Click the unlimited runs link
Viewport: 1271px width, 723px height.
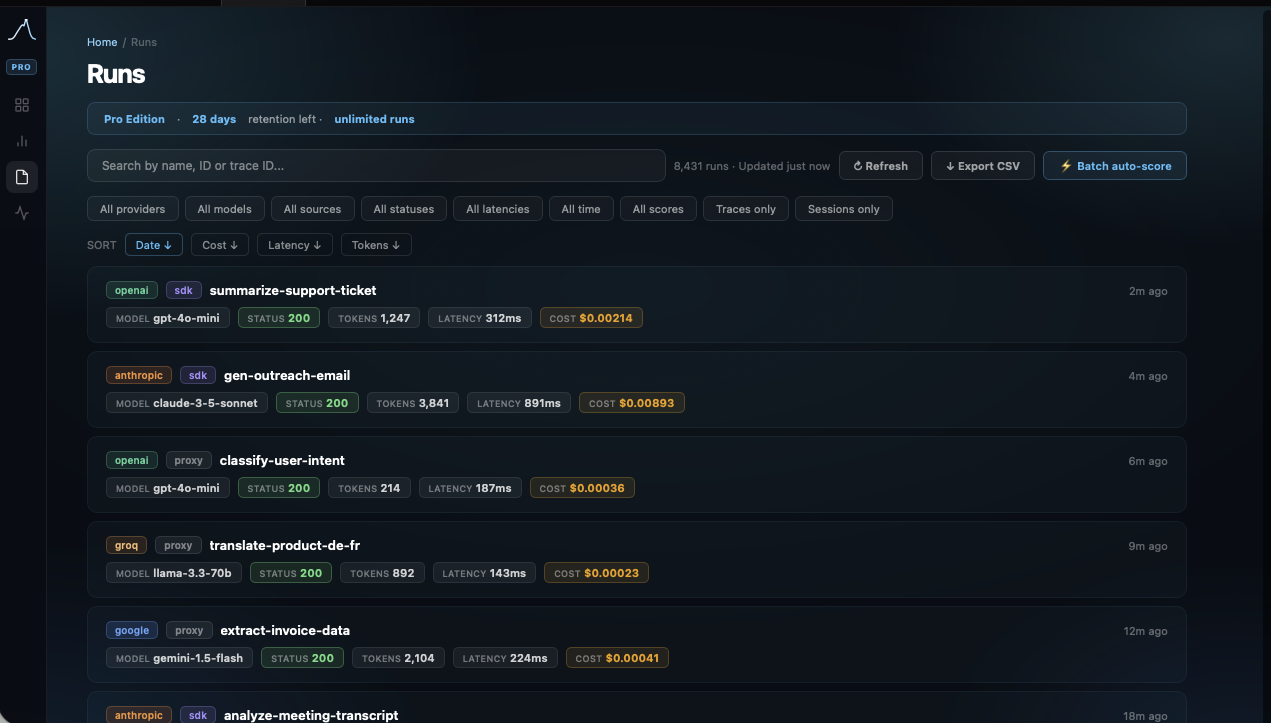[x=374, y=119]
